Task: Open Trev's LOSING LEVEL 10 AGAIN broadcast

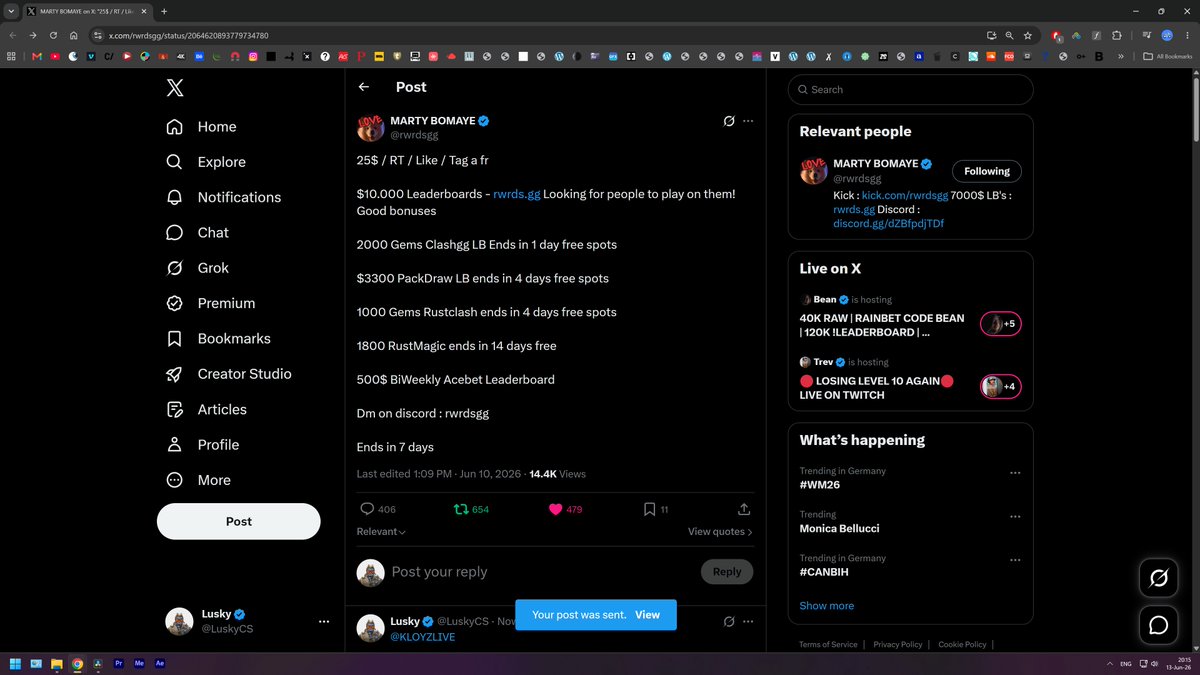Action: [877, 388]
